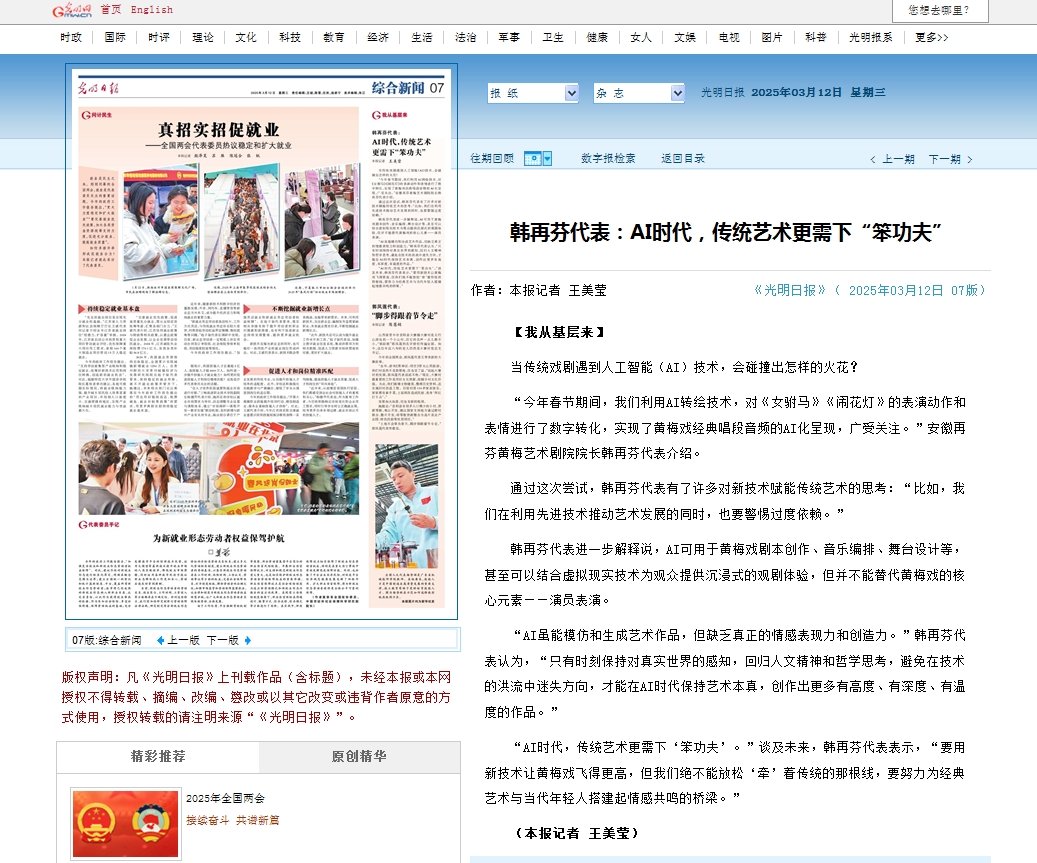Open the 《光明日报》 source link under title
This screenshot has width=1037, height=863.
(x=789, y=290)
